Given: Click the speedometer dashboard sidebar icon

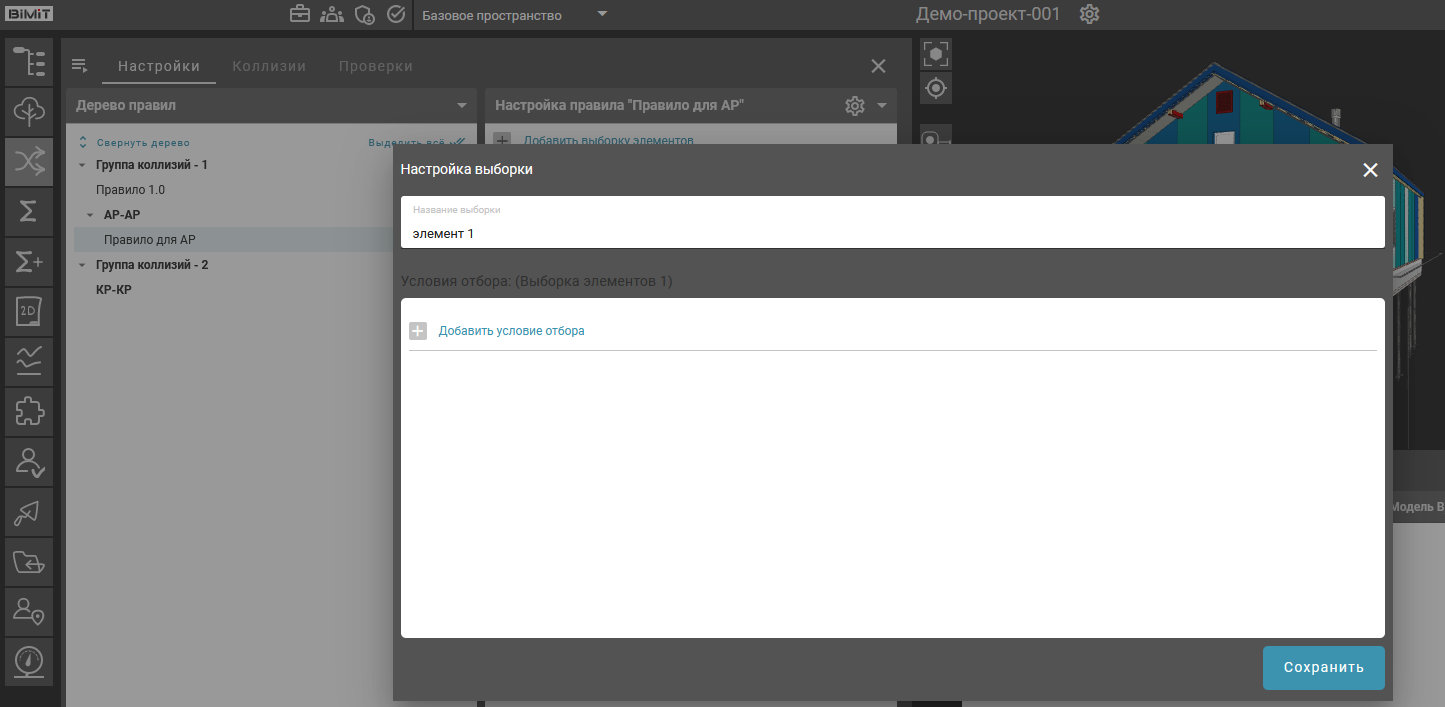Looking at the screenshot, I should coord(29,662).
